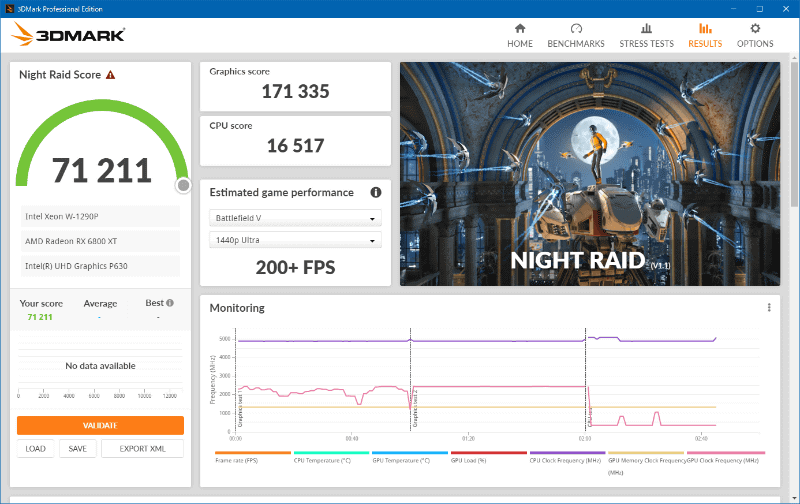The height and width of the screenshot is (504, 800).
Task: Click the Graphics test 2 marker line
Action: (411, 380)
